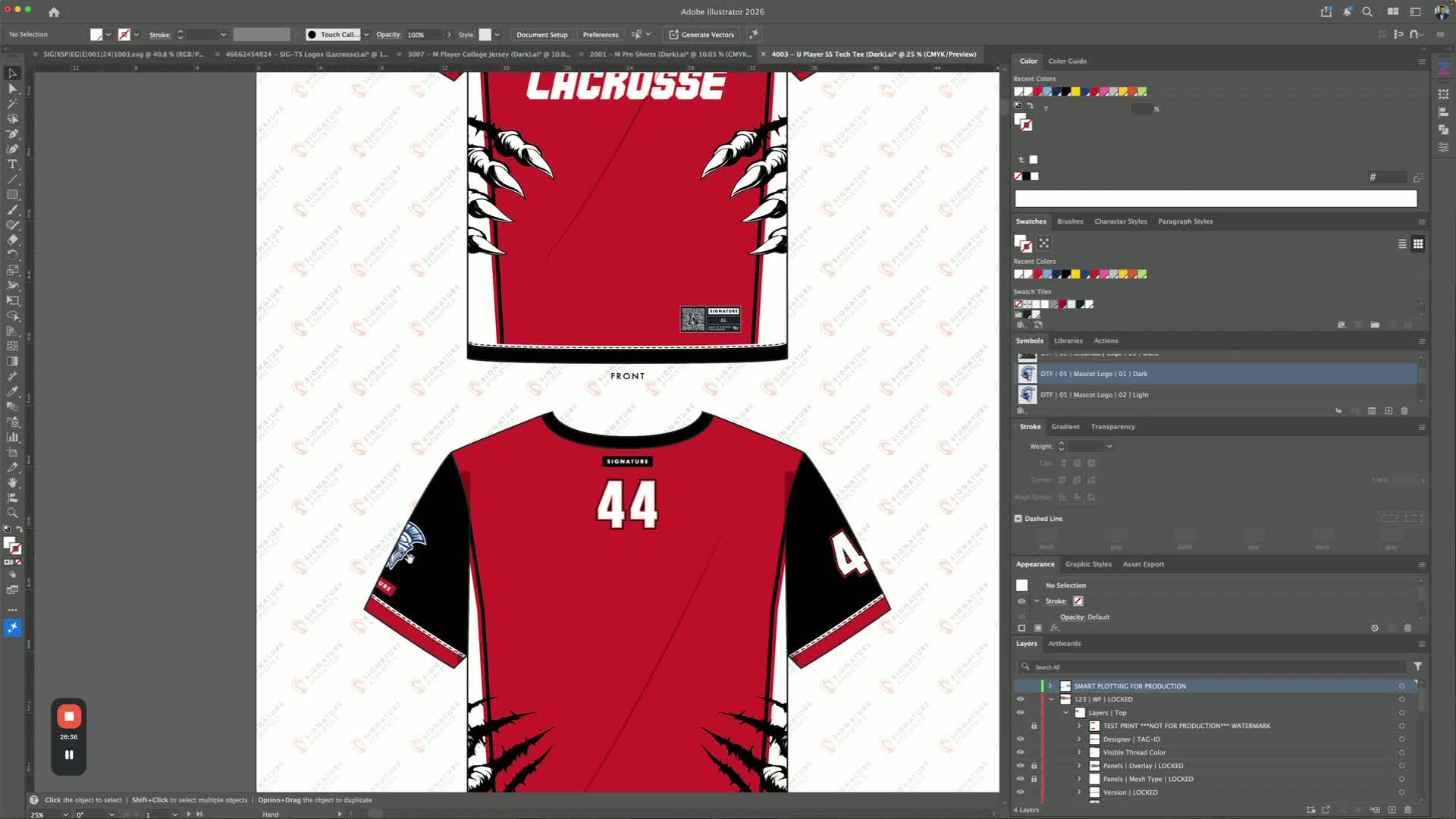Click the fill color swatch in control bar
The width and height of the screenshot is (1456, 819).
click(96, 35)
